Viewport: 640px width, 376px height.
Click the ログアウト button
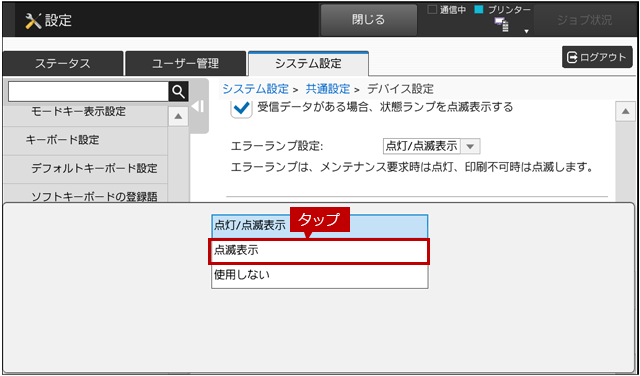[x=597, y=57]
